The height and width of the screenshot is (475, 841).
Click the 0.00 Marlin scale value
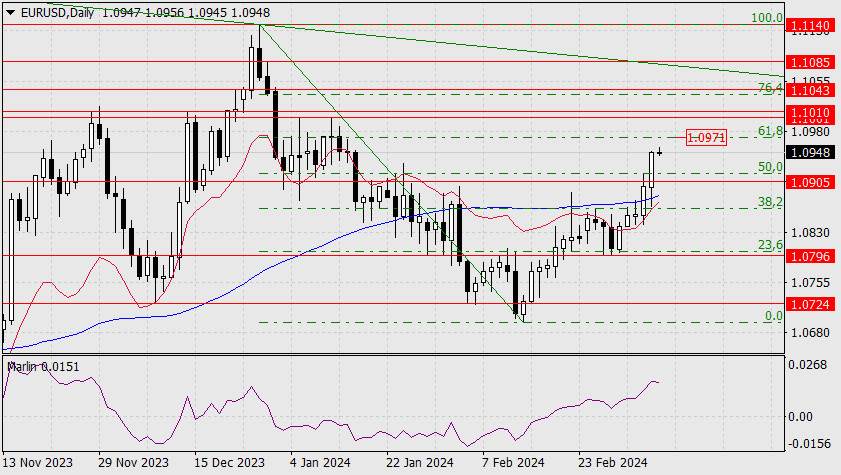tap(800, 417)
